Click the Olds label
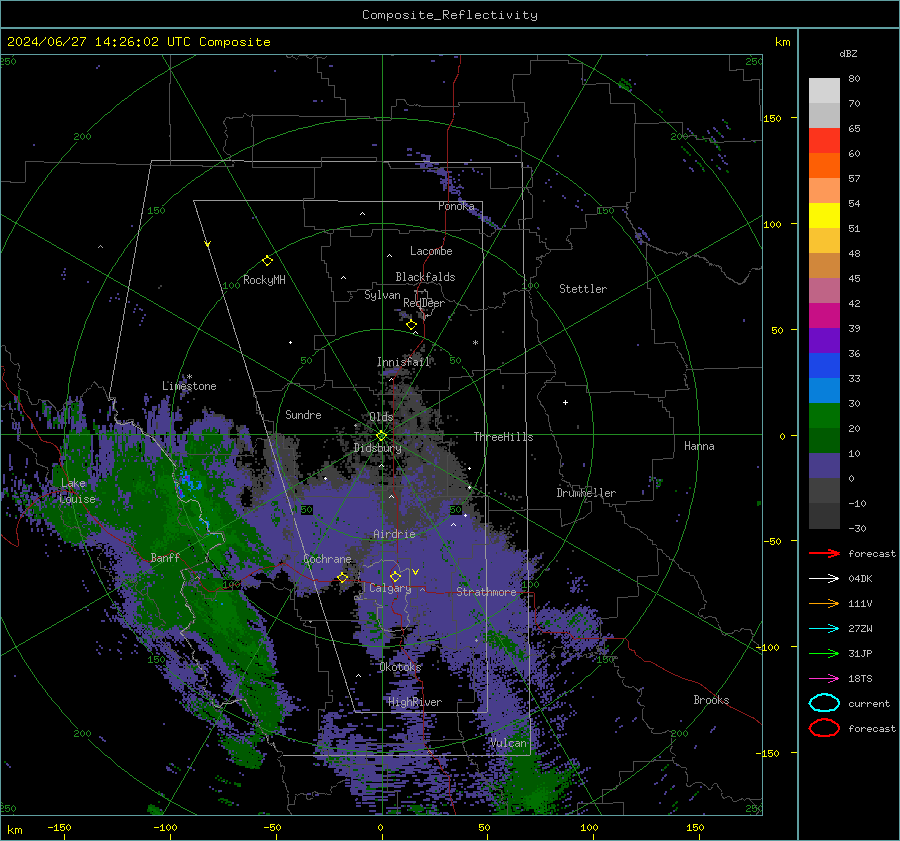900x841 pixels. coord(381,417)
